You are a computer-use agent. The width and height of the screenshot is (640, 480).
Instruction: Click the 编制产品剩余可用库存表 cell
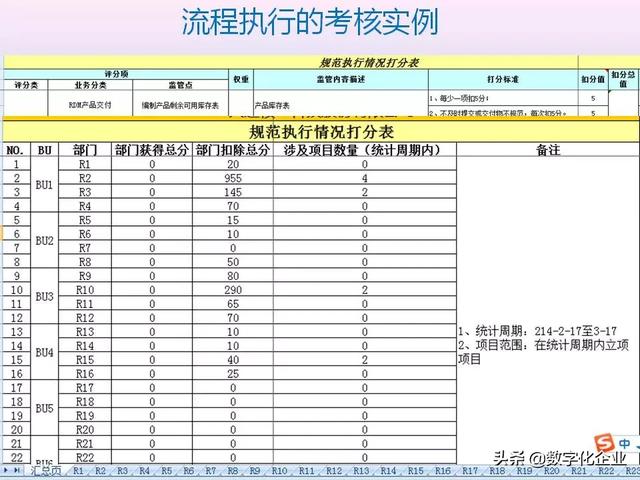point(180,105)
